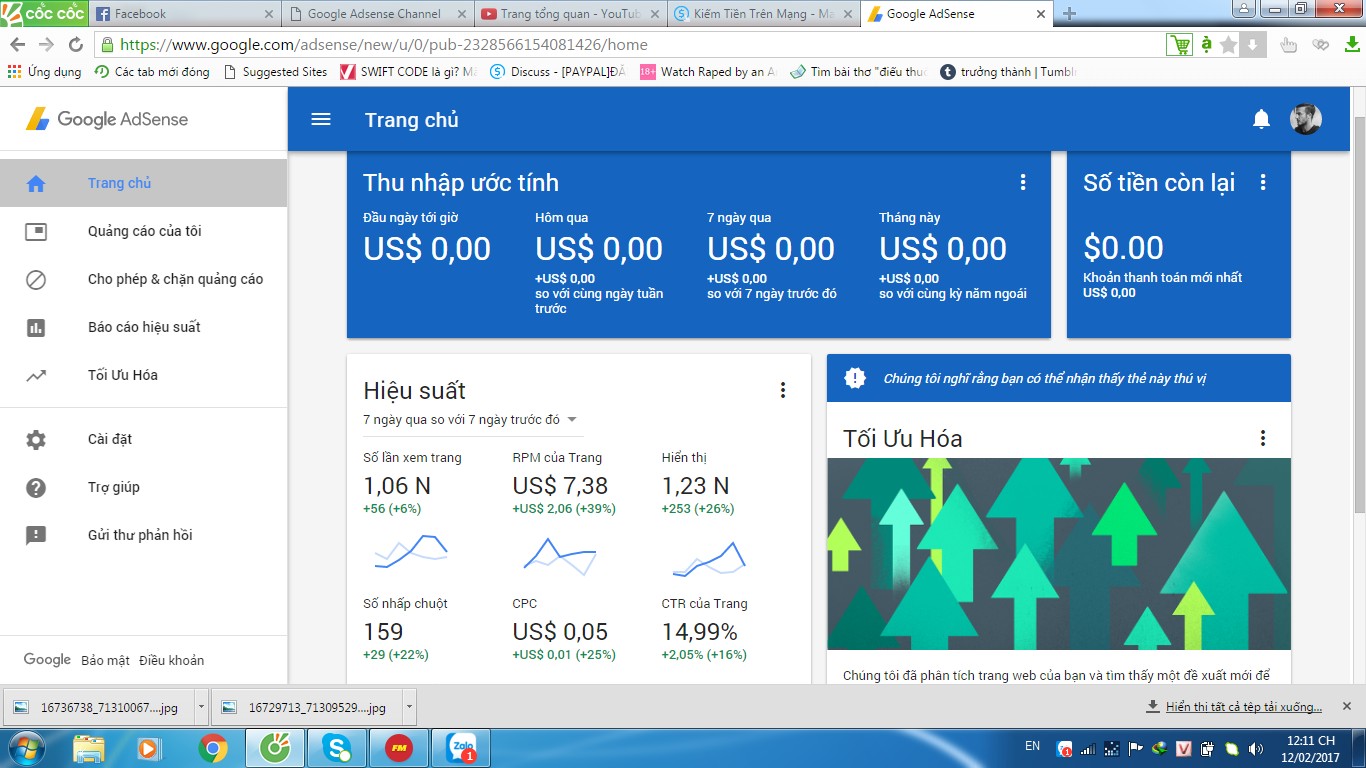
Task: Click the Google AdSense logo
Action: 107,119
